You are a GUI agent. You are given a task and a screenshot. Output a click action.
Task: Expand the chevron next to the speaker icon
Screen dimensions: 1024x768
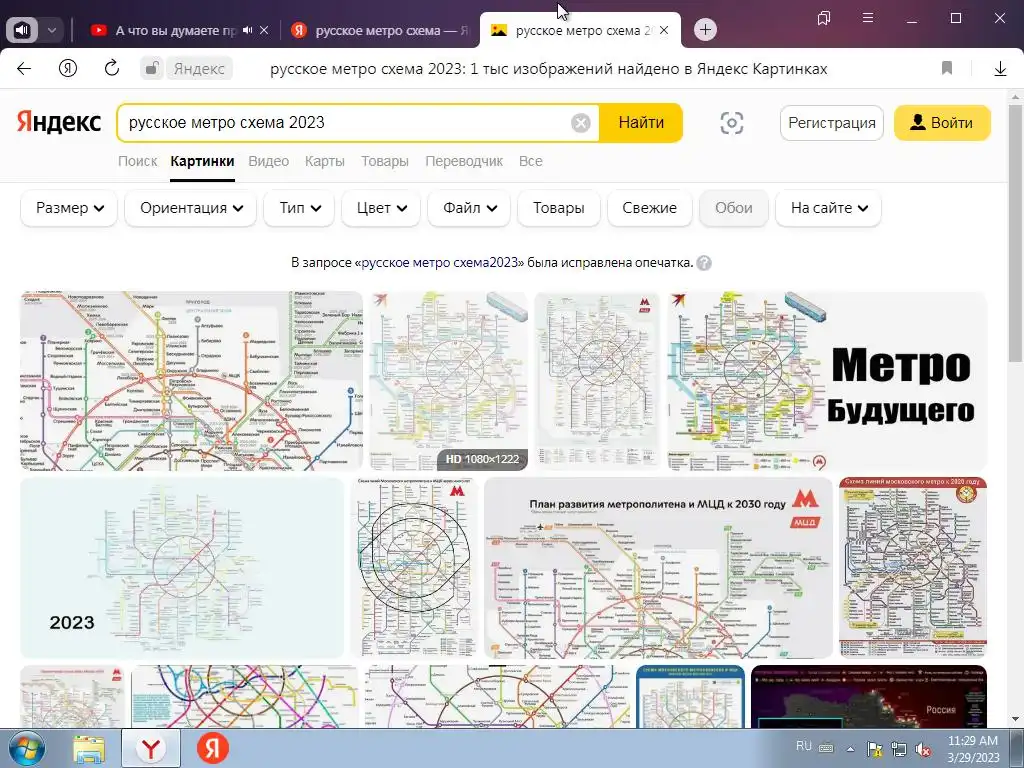[x=52, y=30]
